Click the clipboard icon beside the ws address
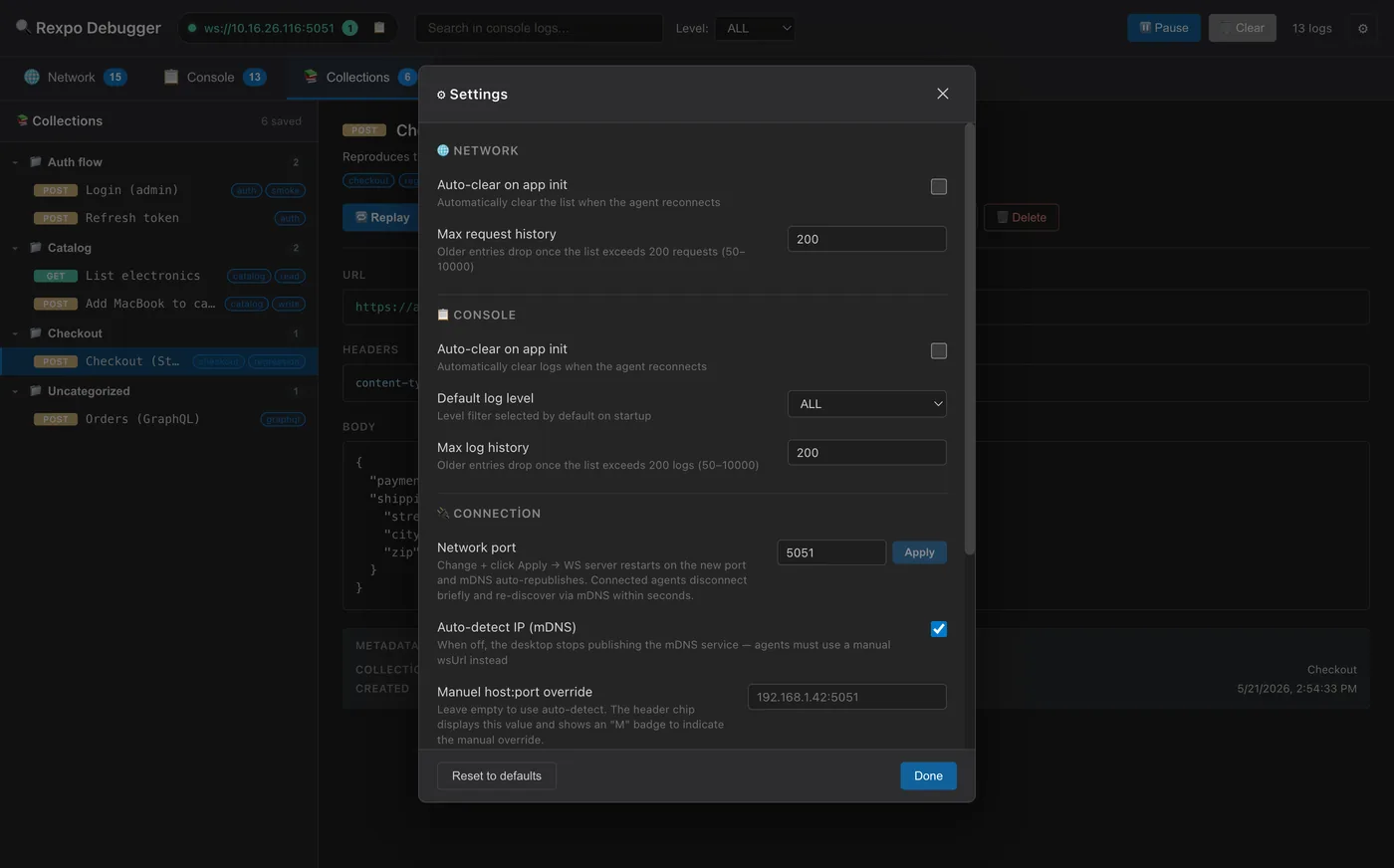This screenshot has height=868, width=1394. (379, 28)
